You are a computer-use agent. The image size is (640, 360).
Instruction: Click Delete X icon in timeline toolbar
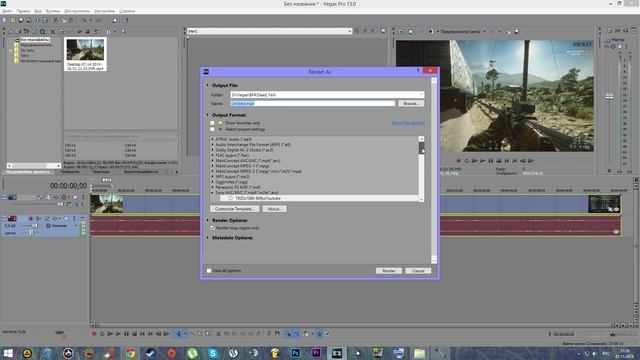[x=218, y=334]
